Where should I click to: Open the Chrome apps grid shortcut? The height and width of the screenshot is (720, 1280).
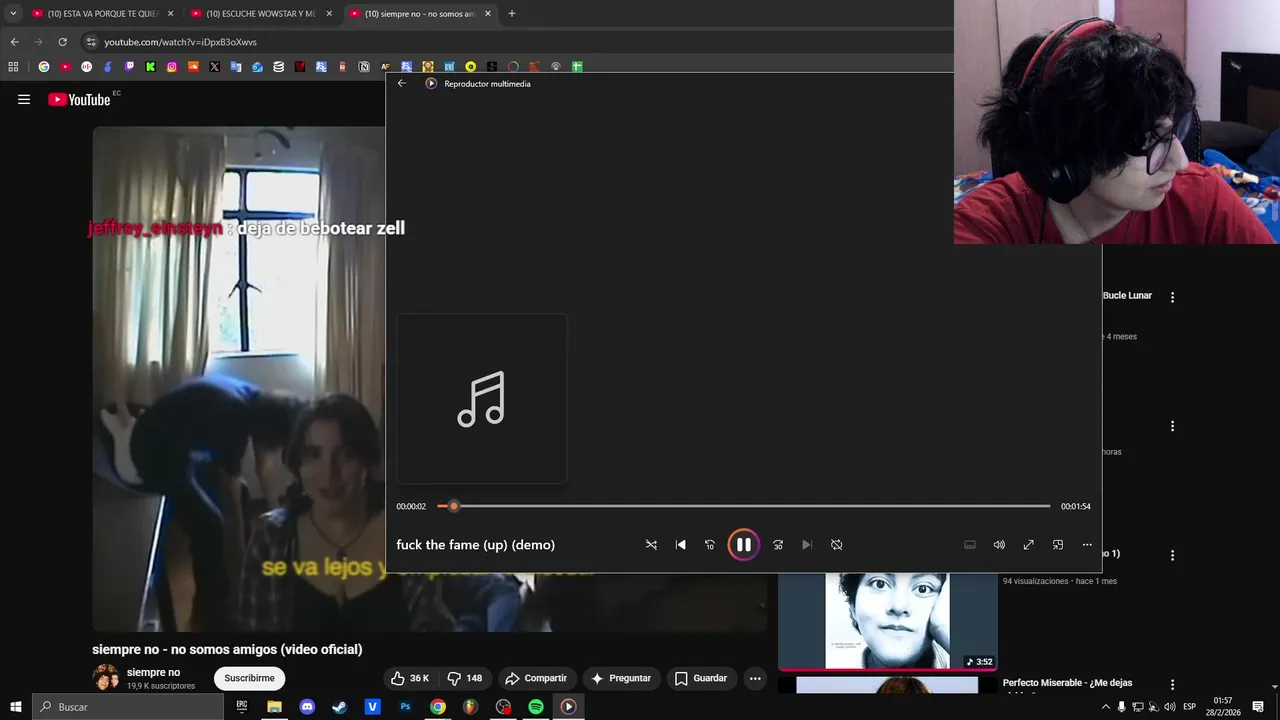coord(13,67)
